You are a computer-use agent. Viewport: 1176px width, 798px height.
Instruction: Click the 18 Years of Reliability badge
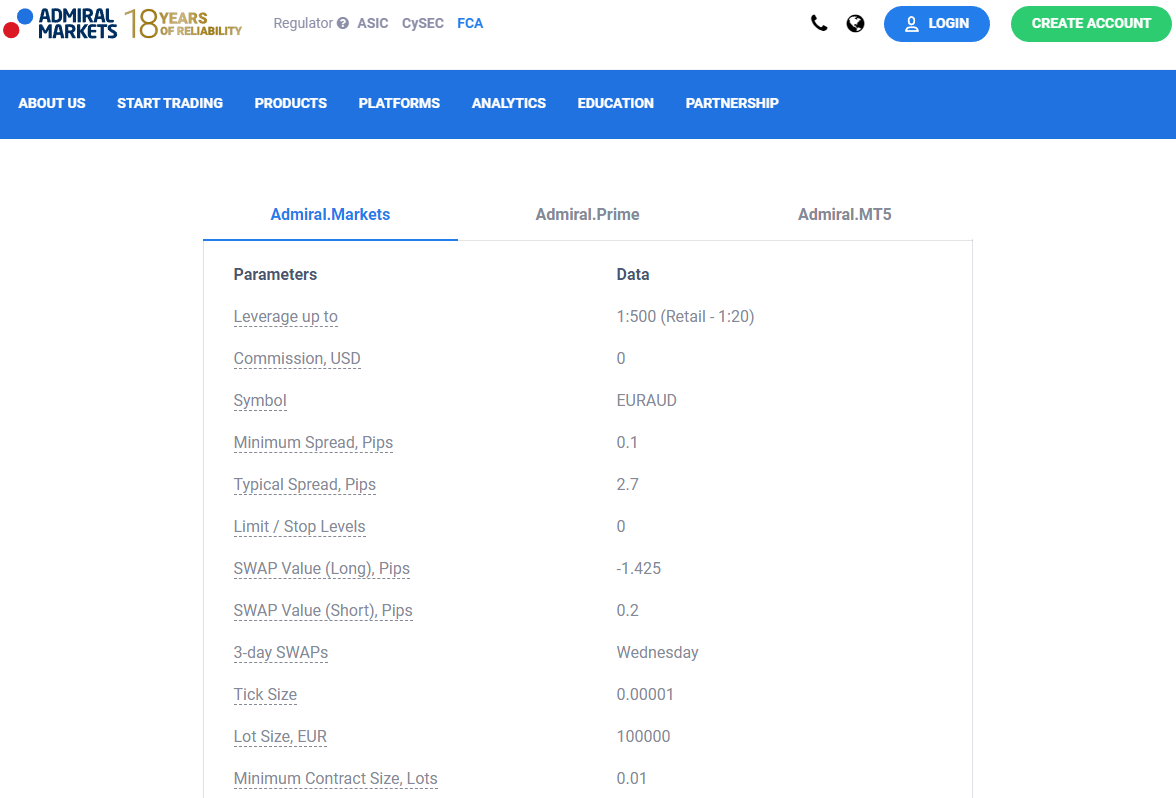183,23
